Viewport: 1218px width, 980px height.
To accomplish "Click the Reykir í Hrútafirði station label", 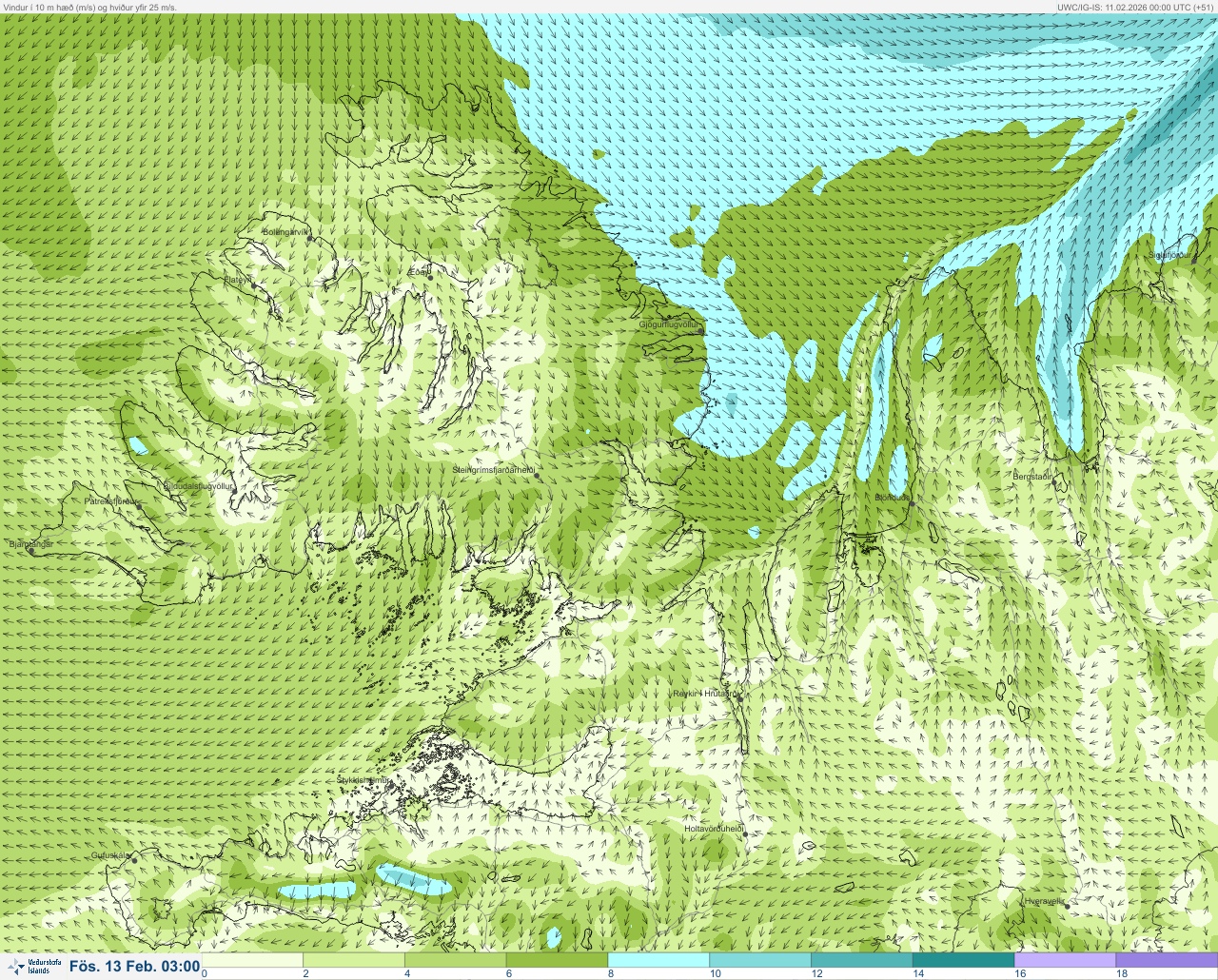I will click(706, 694).
